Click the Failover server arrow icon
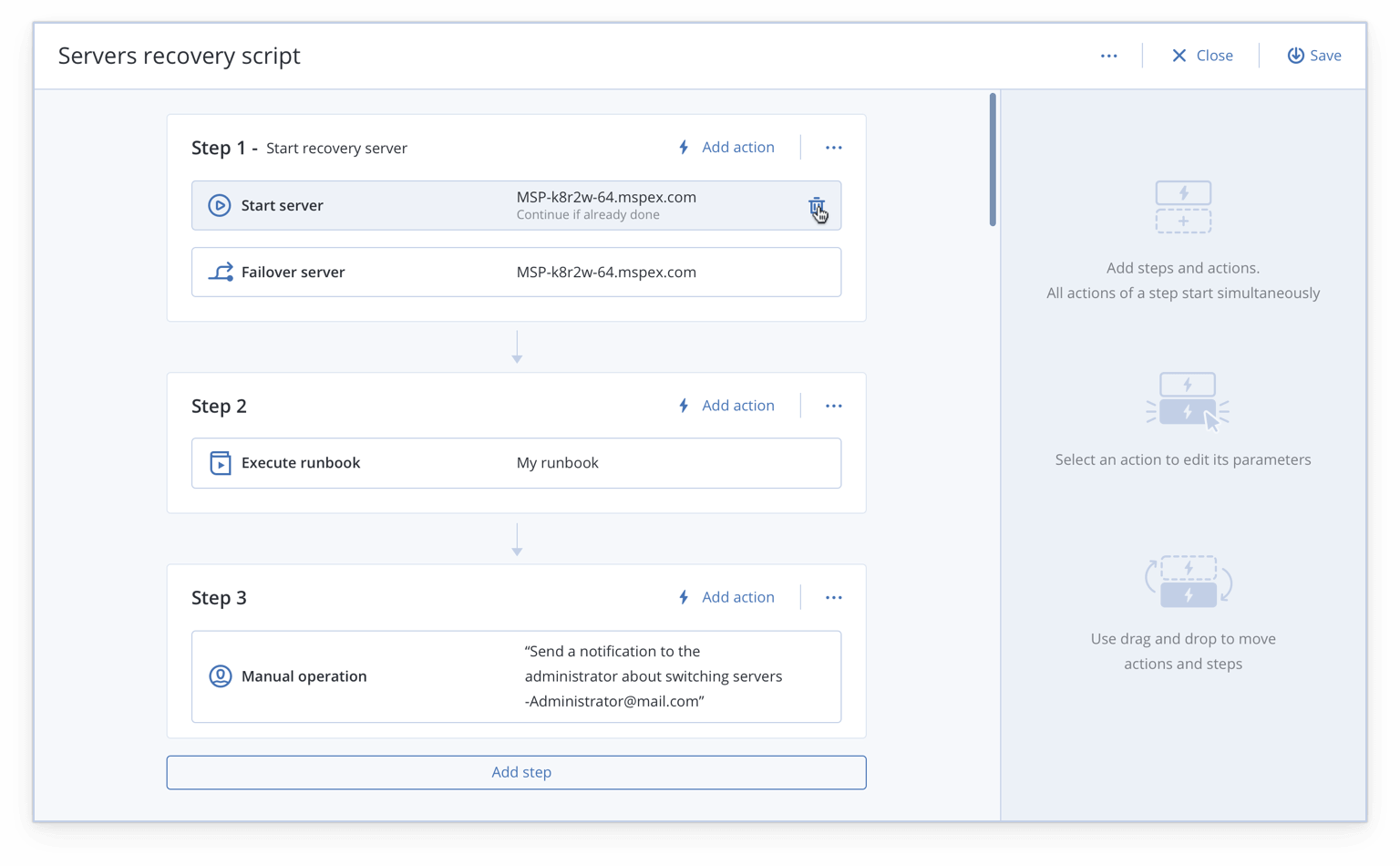1400x866 pixels. 221,272
